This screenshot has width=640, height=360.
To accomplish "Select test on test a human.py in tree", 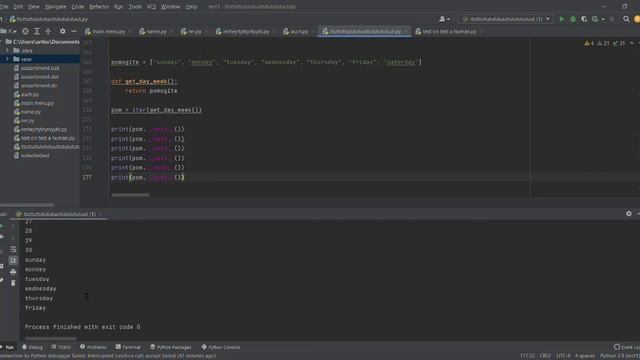I will coord(48,138).
